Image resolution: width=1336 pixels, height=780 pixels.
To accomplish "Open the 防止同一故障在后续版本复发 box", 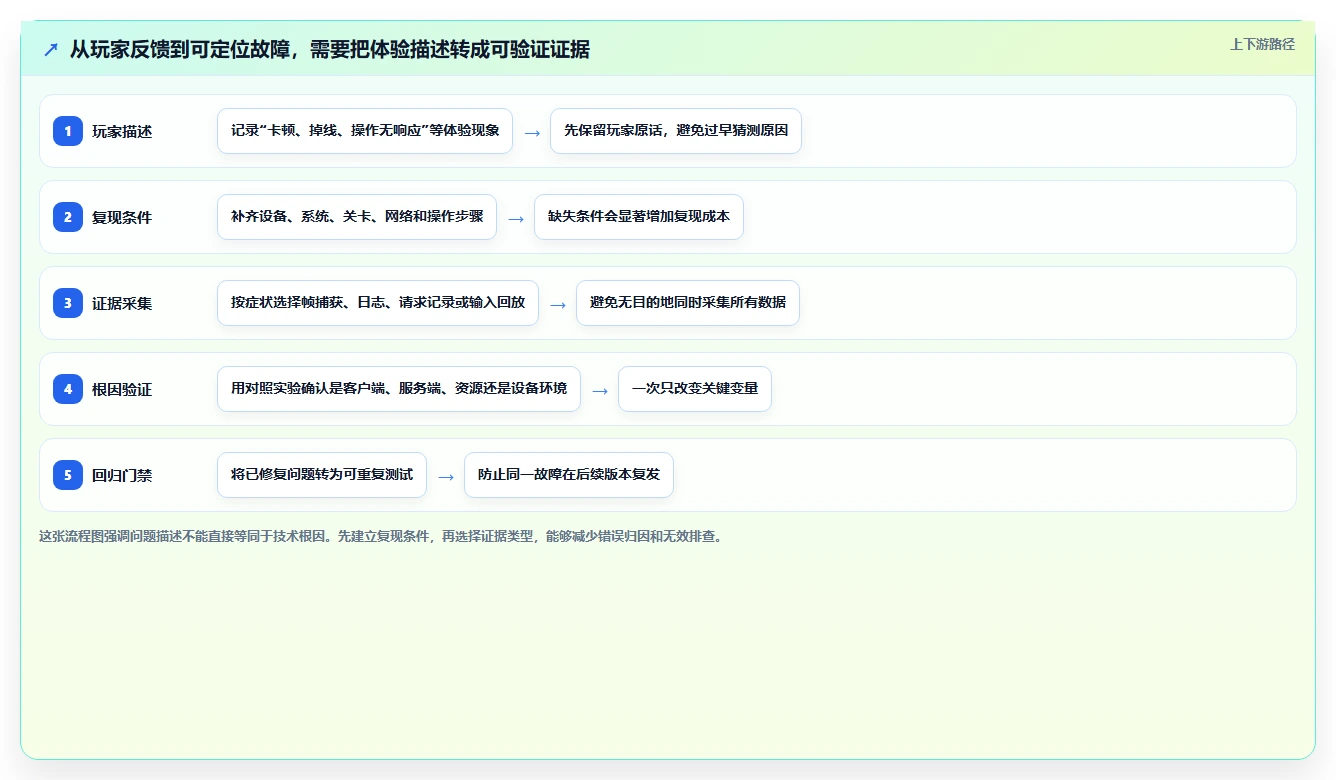I will click(569, 475).
